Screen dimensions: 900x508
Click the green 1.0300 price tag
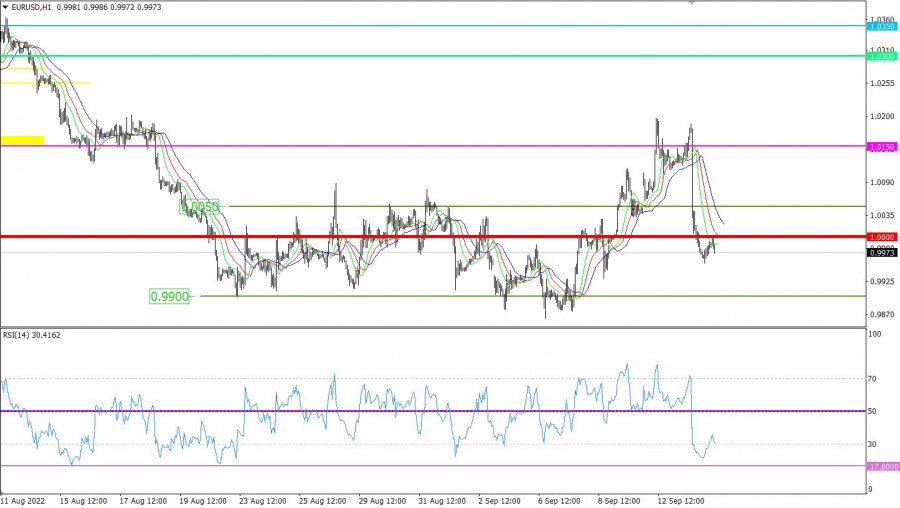pyautogui.click(x=881, y=57)
